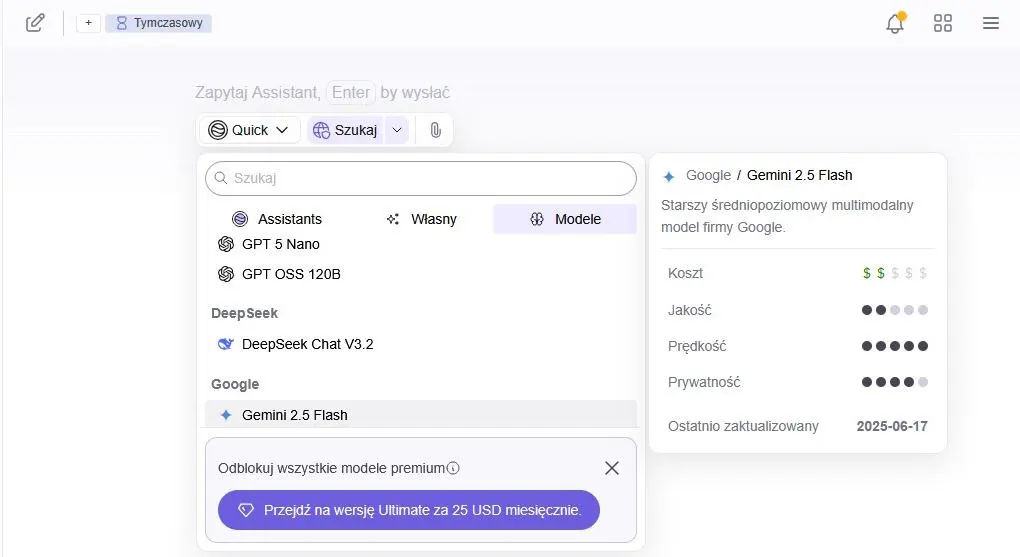Image resolution: width=1020 pixels, height=557 pixels.
Task: Click the new chat pencil icon
Action: [35, 23]
